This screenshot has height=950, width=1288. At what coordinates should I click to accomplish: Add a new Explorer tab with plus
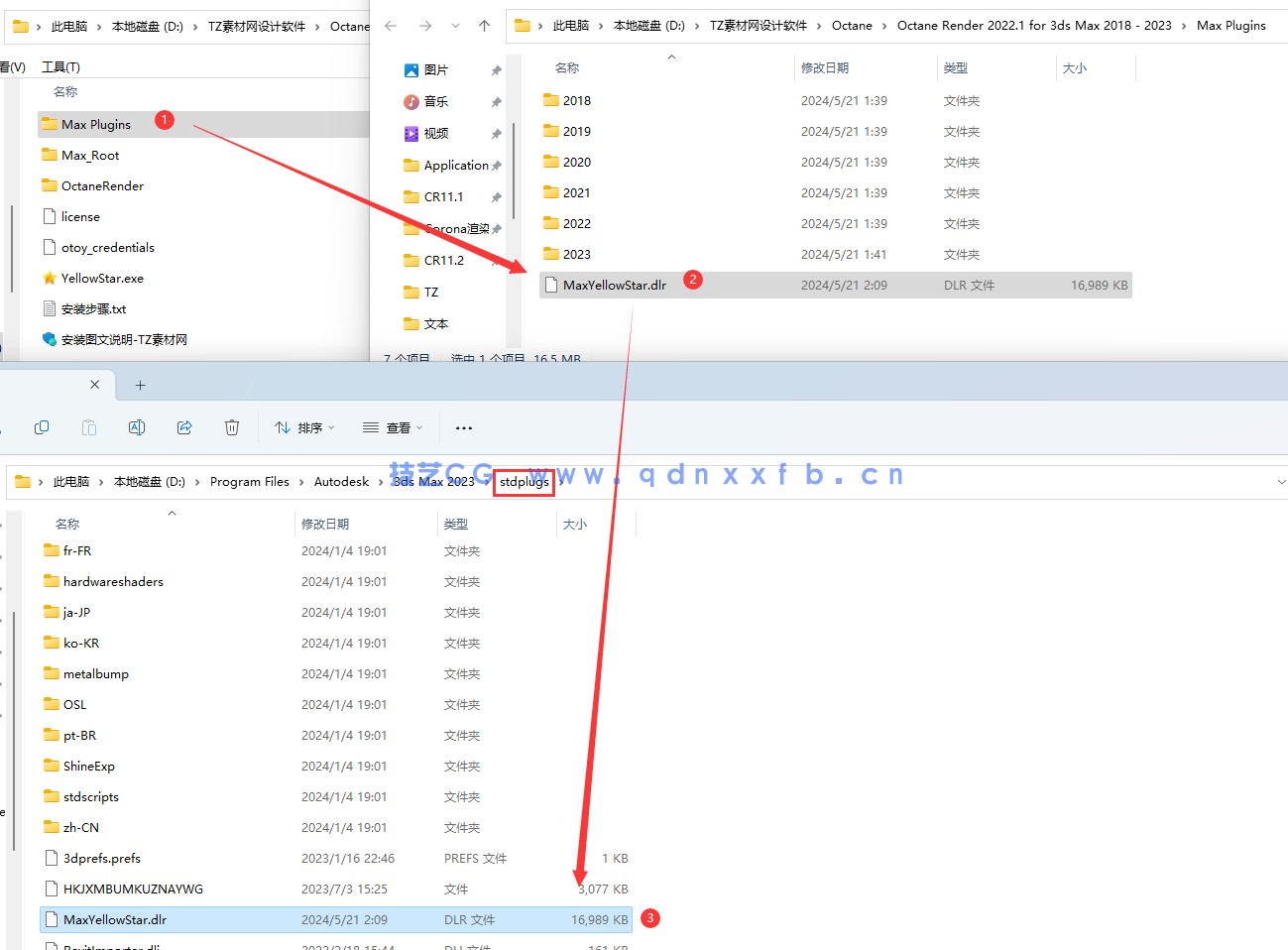(x=140, y=385)
